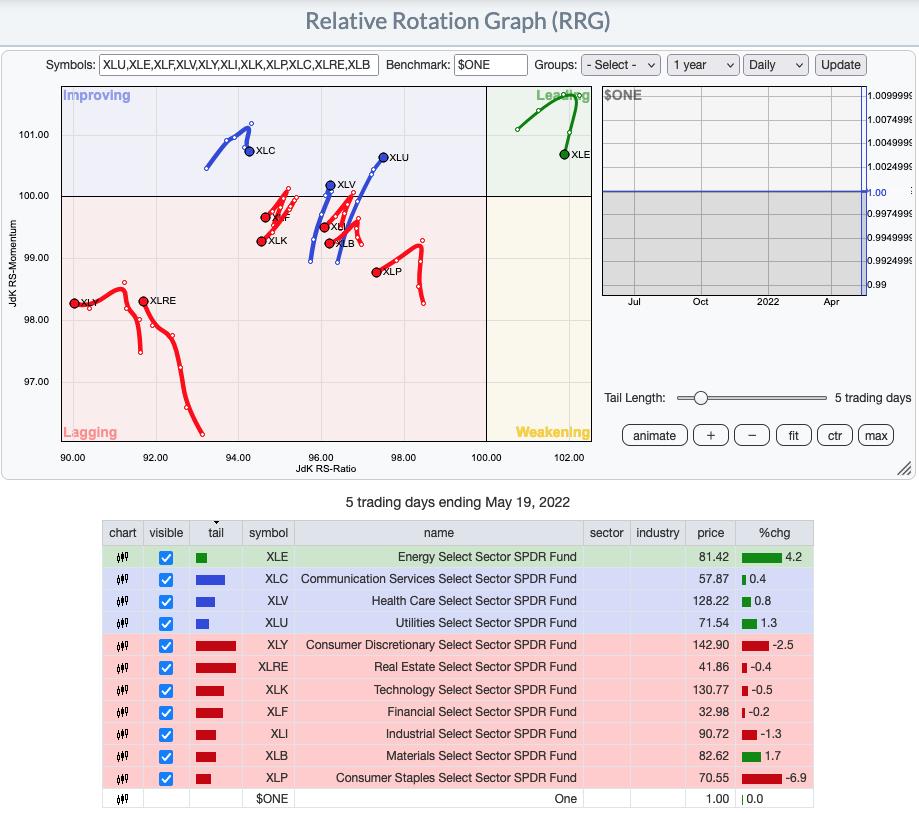The width and height of the screenshot is (919, 814).
Task: Open the chart icon for XLRE
Action: (x=122, y=667)
